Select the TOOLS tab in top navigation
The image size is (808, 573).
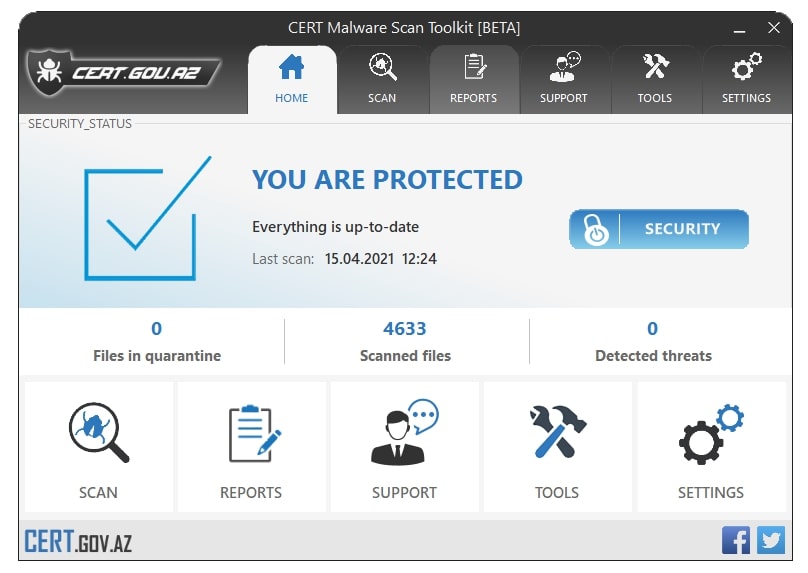(x=655, y=80)
